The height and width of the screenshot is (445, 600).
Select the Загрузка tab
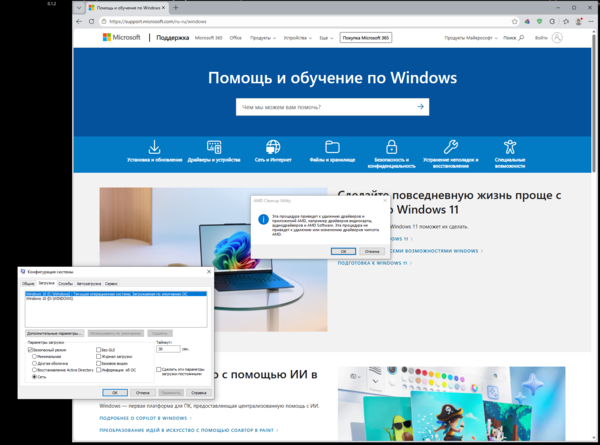click(x=46, y=283)
